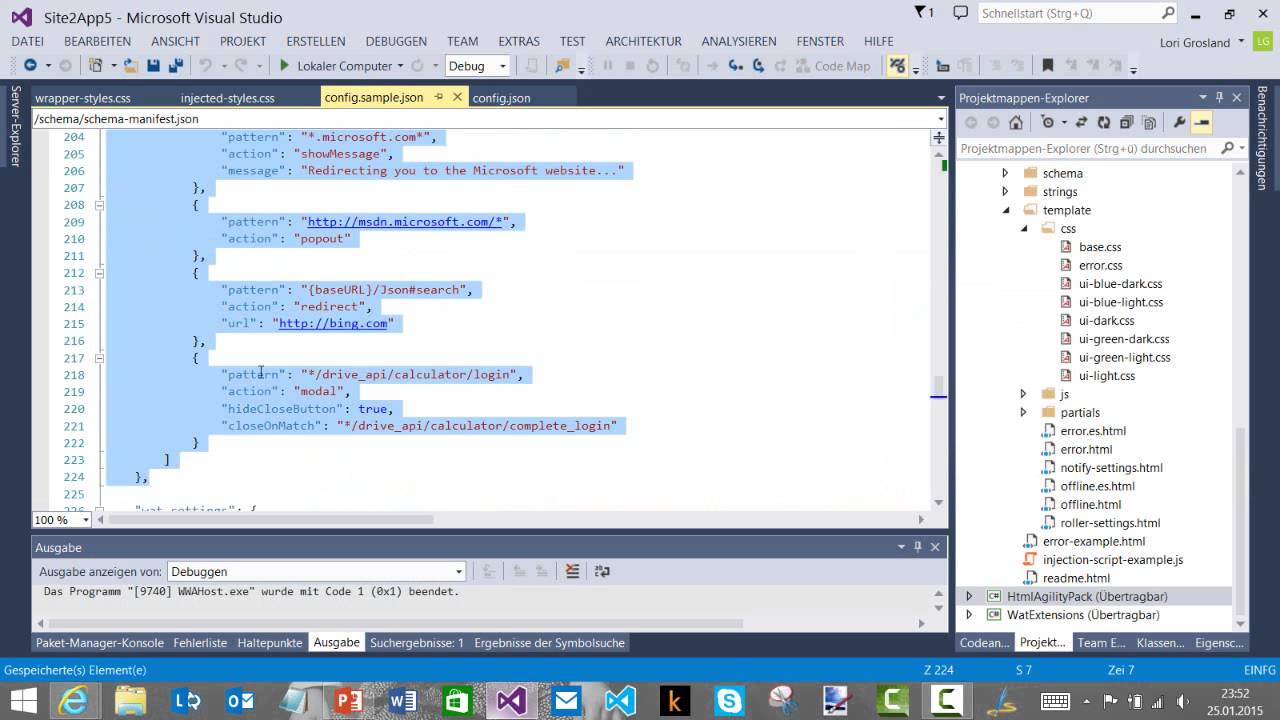1280x720 pixels.
Task: Open the Lokaler Computer target dropdown arrow
Action: coord(400,66)
